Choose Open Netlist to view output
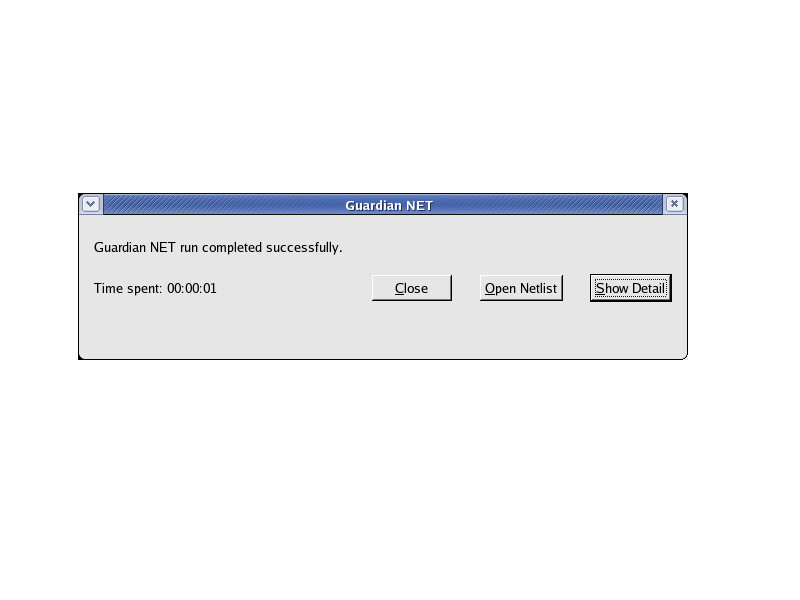800x600 pixels. point(521,288)
